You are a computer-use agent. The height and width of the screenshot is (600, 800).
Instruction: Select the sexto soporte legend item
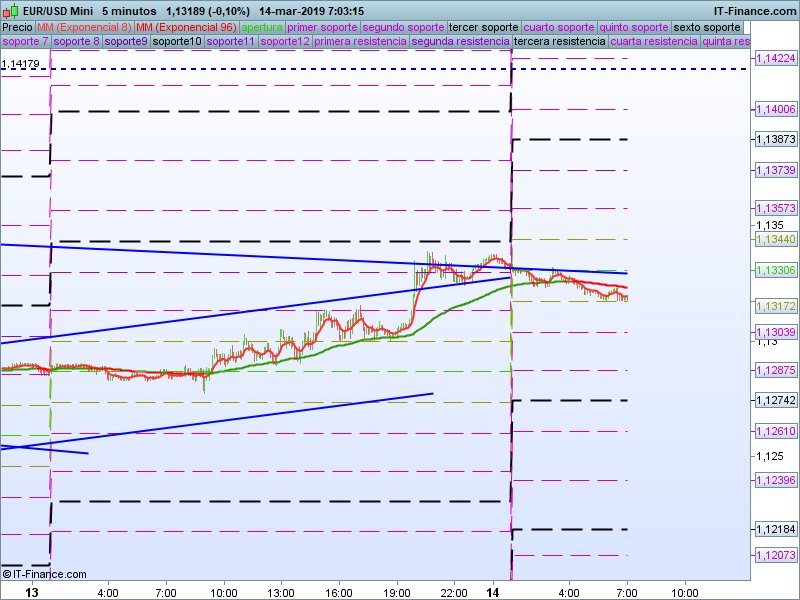pos(706,27)
